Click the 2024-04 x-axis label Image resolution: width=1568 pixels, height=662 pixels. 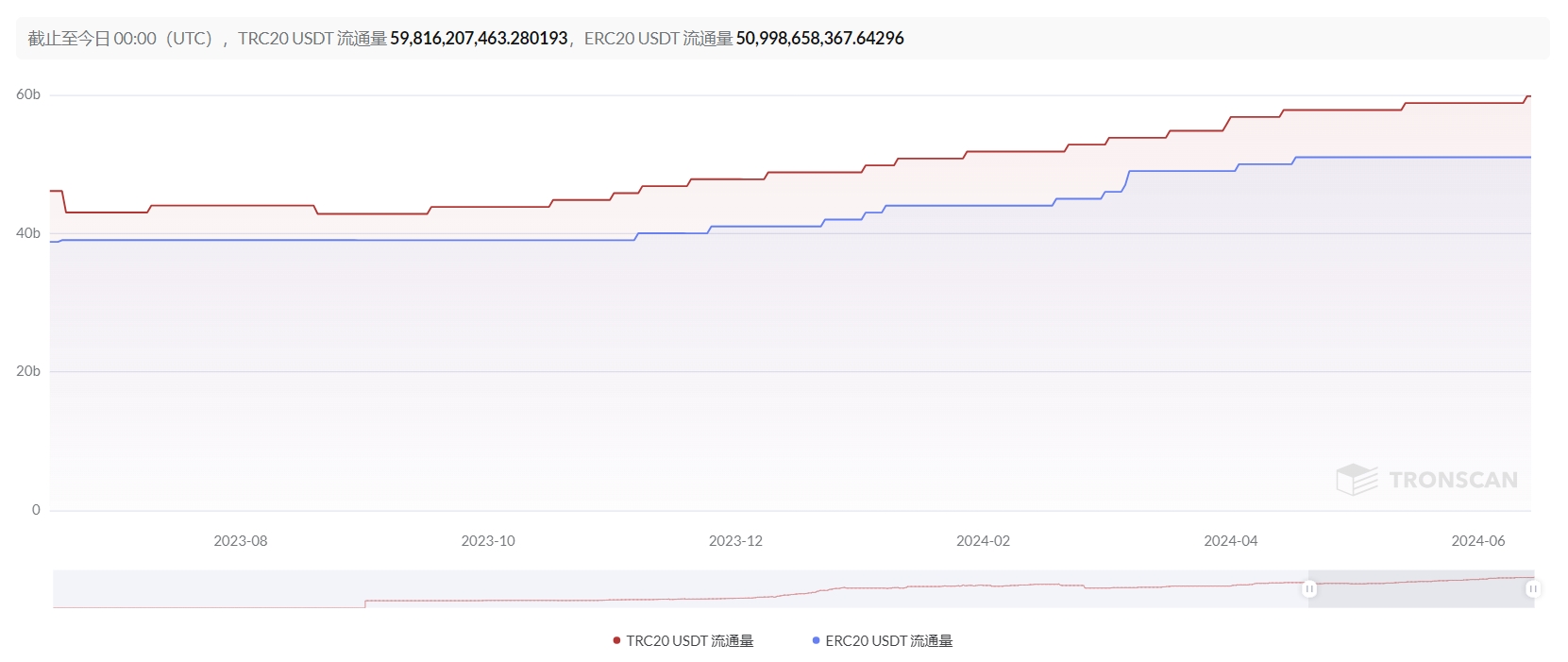click(1230, 541)
